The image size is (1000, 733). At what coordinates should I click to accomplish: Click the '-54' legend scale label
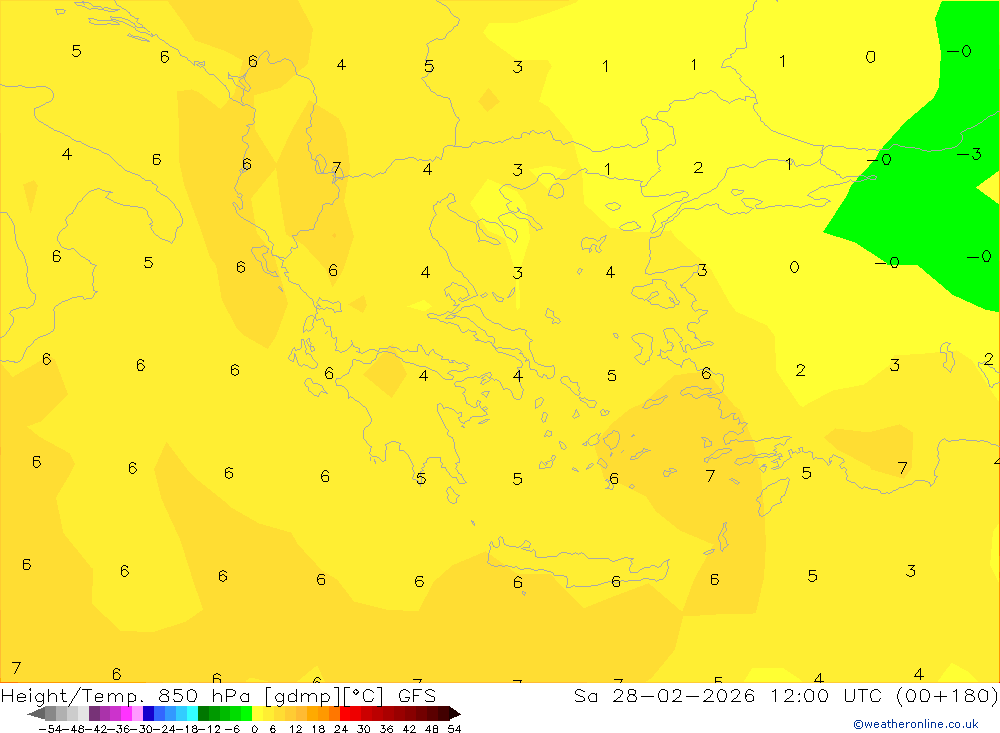pyautogui.click(x=50, y=729)
